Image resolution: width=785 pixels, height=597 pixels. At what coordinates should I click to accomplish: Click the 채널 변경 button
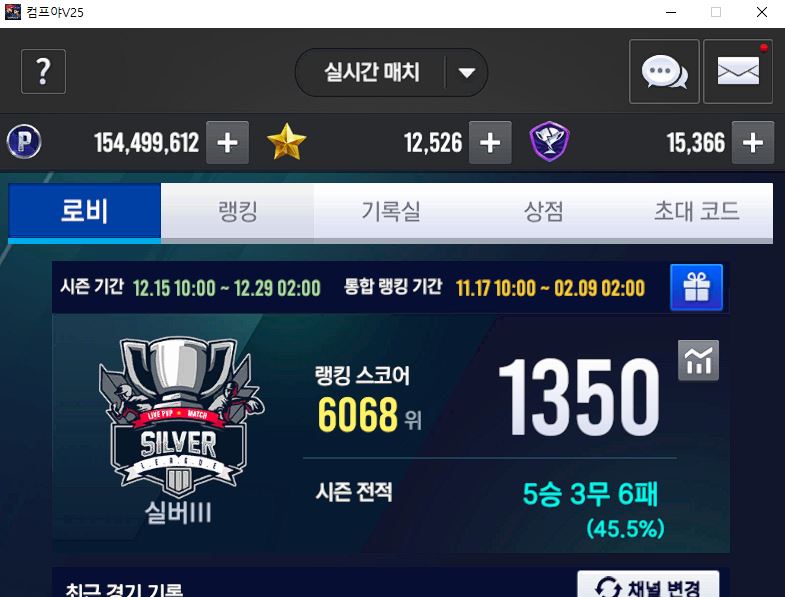pyautogui.click(x=648, y=585)
